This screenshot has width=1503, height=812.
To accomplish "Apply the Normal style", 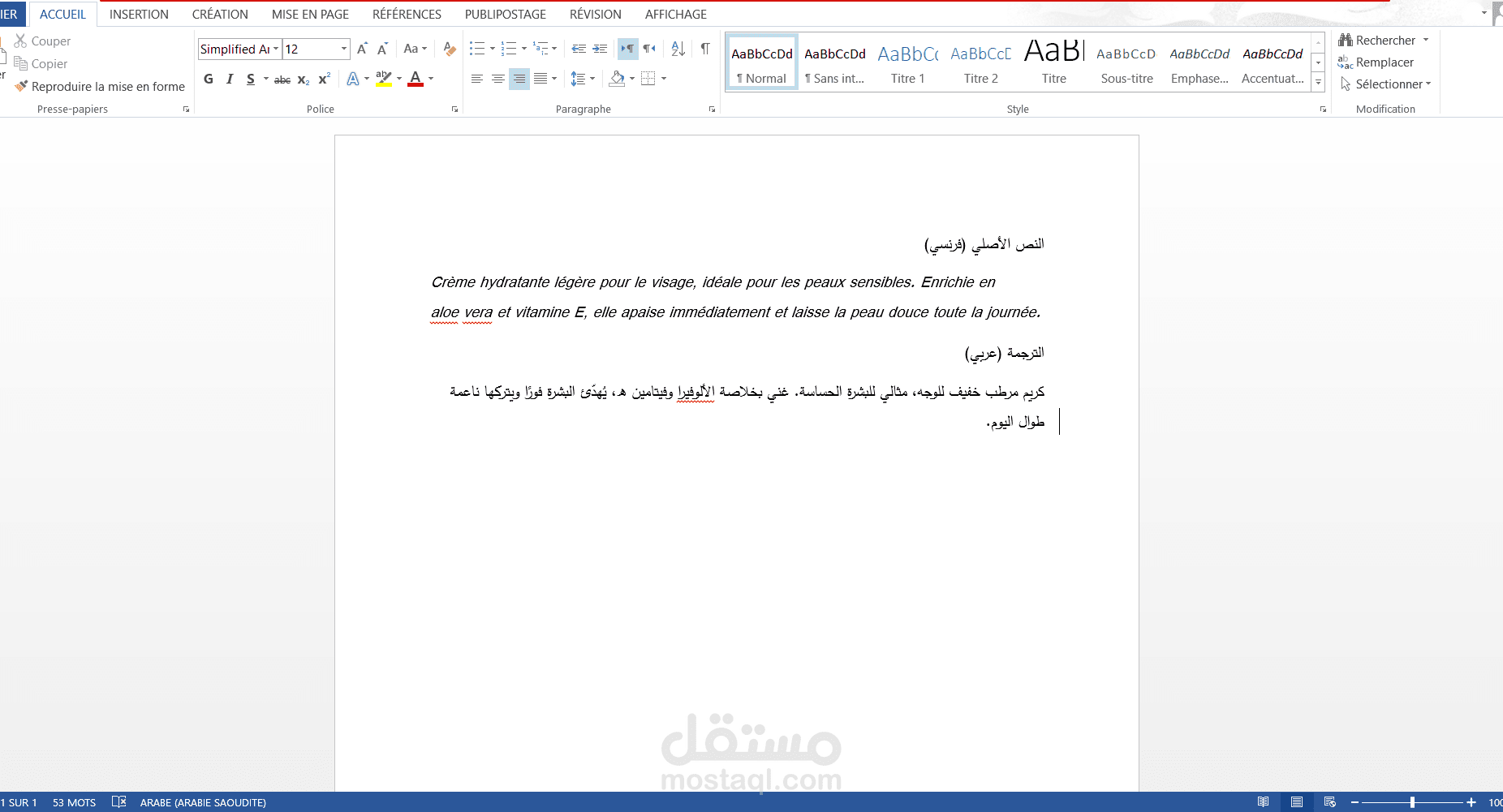I will 761,62.
